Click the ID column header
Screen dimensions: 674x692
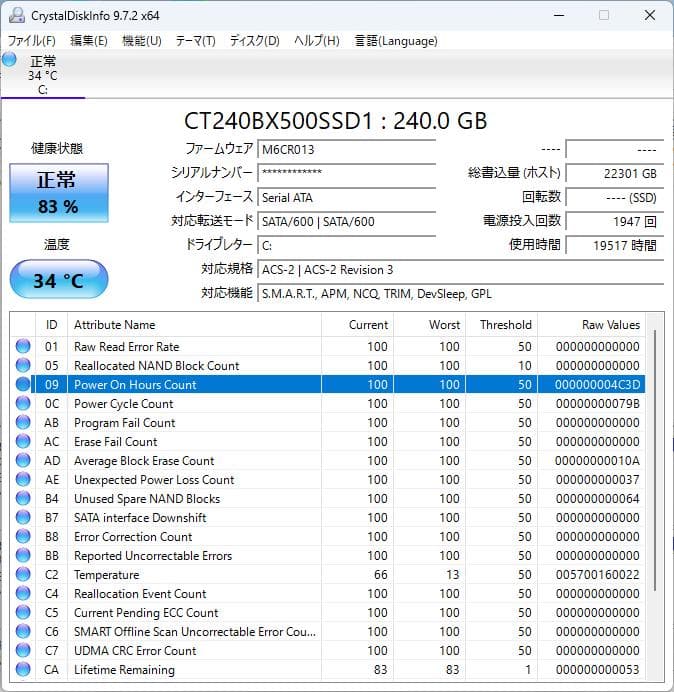pyautogui.click(x=51, y=325)
